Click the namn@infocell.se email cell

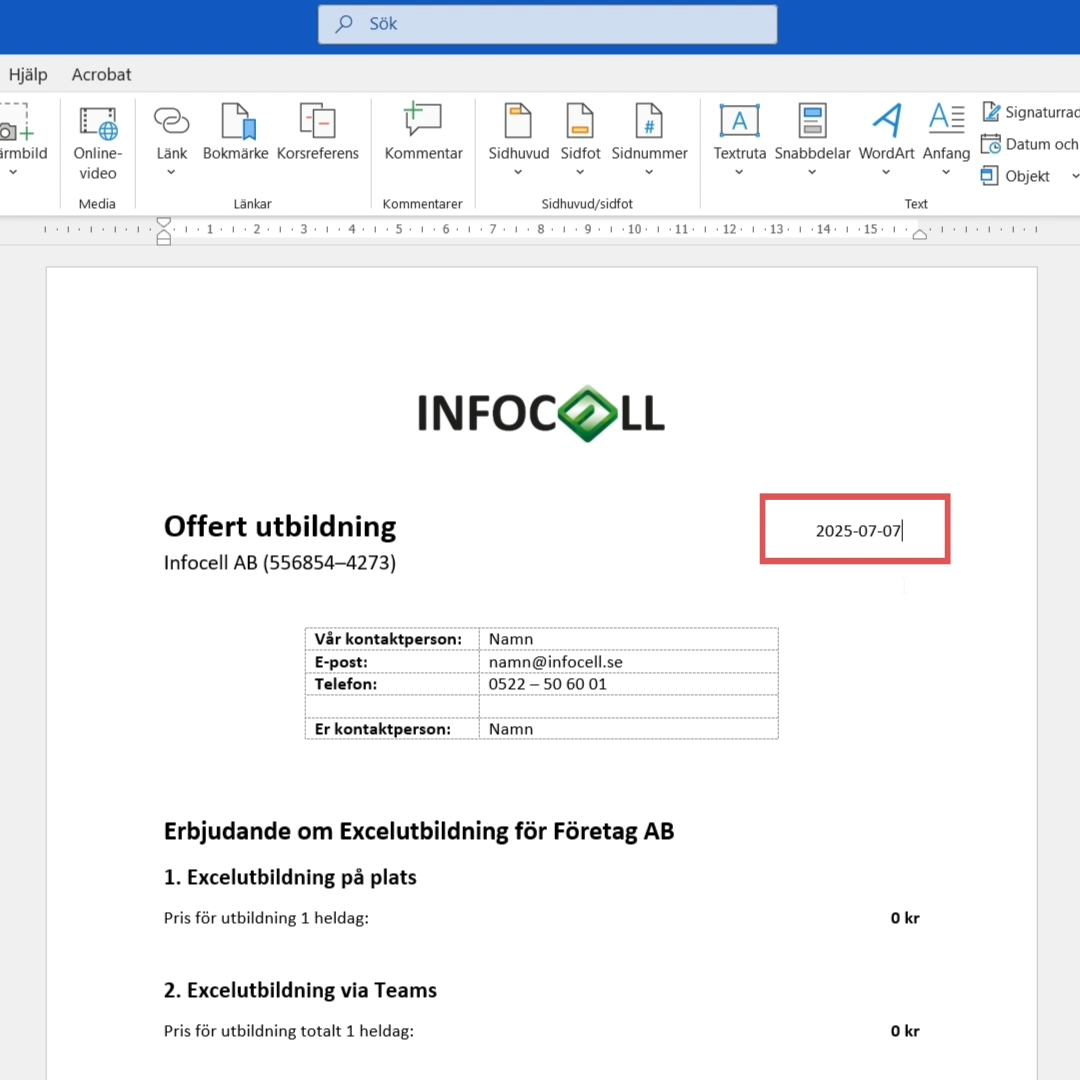[x=628, y=662]
